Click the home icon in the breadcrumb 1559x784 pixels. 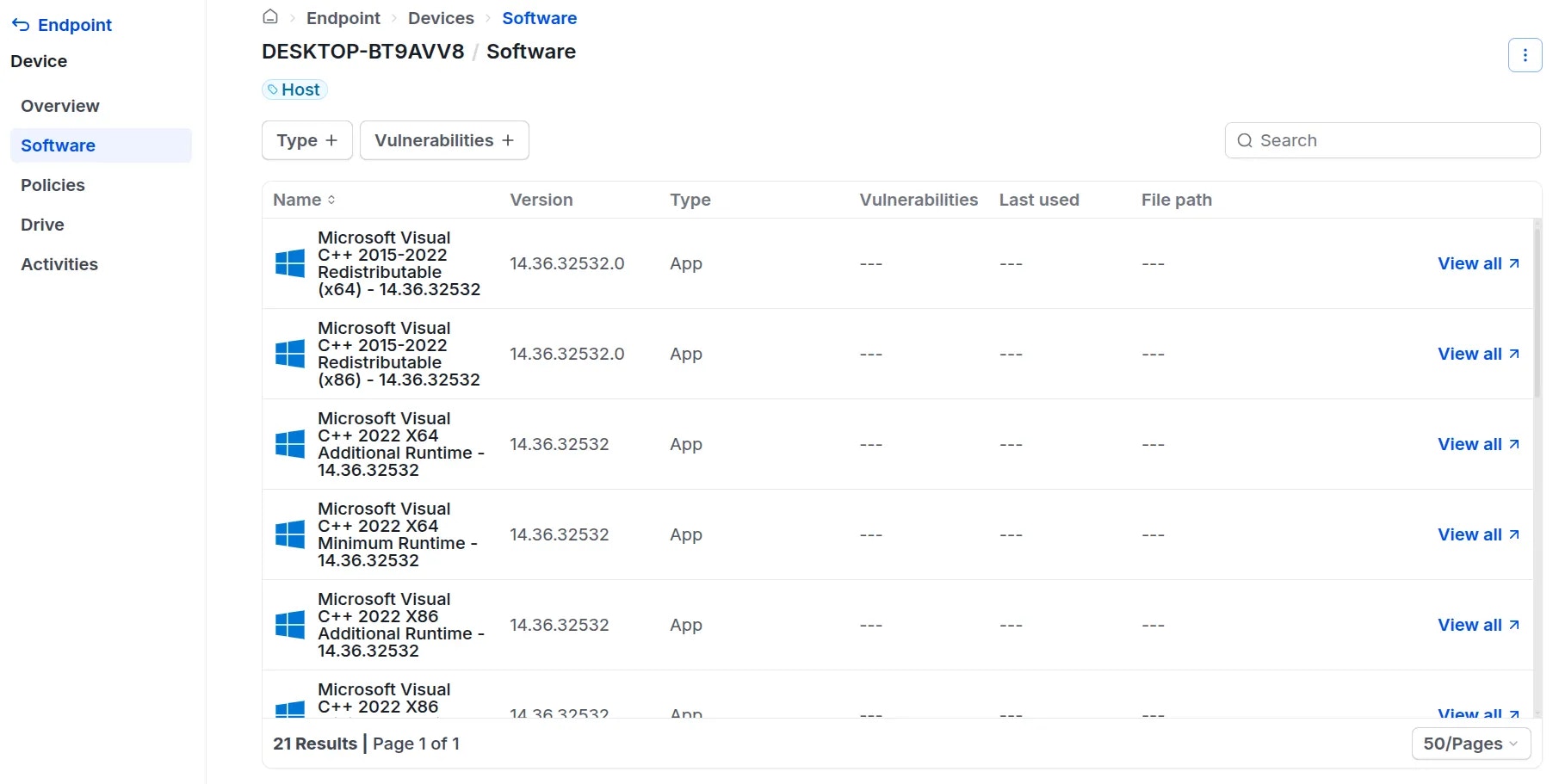(x=269, y=16)
